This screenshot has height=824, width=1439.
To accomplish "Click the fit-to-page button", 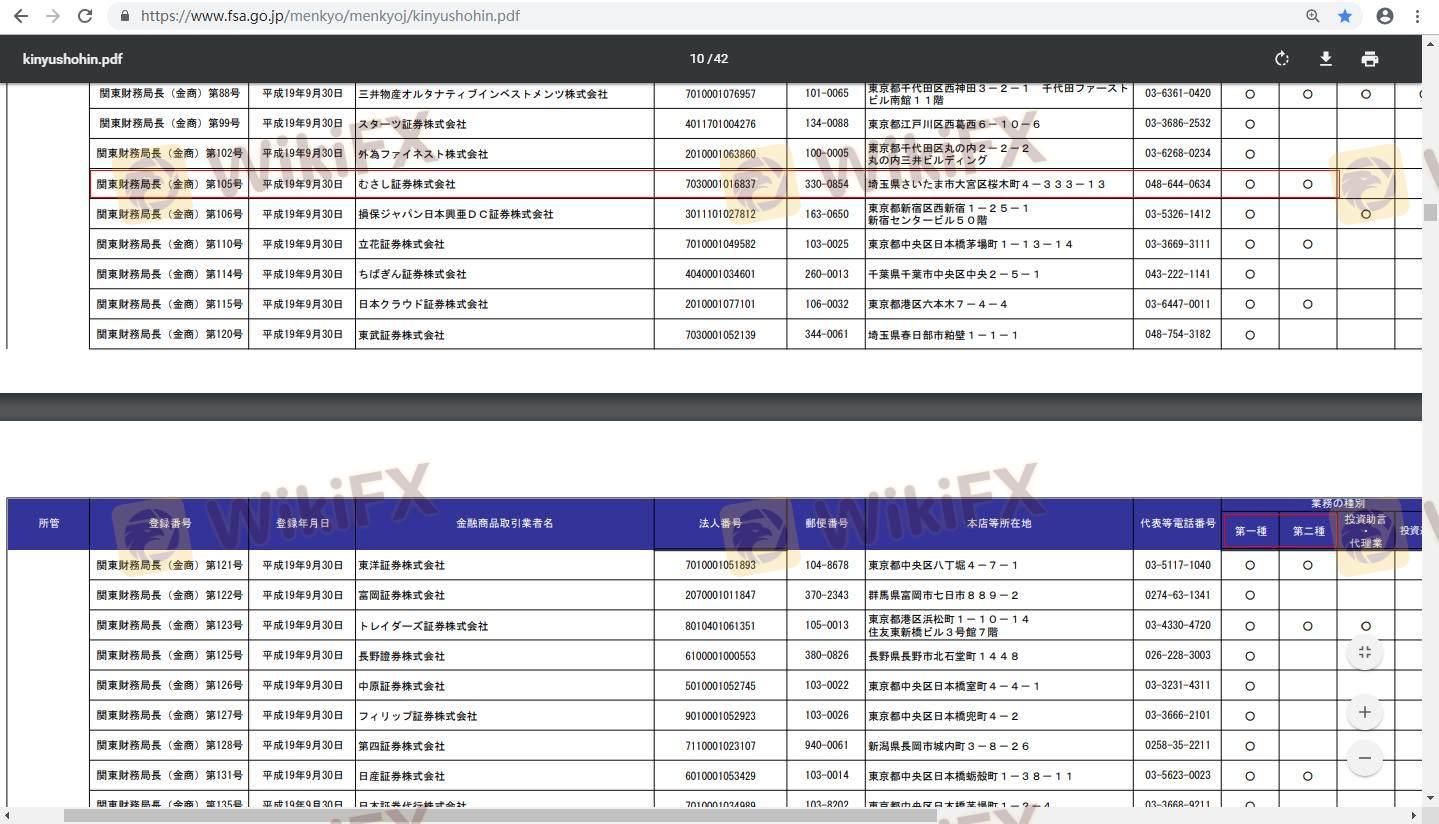I will click(x=1365, y=653).
